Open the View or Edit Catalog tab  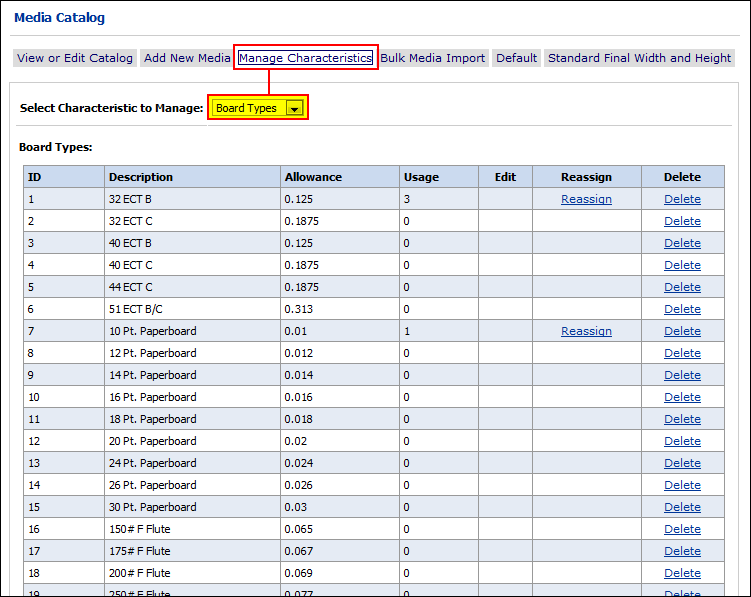pos(75,58)
